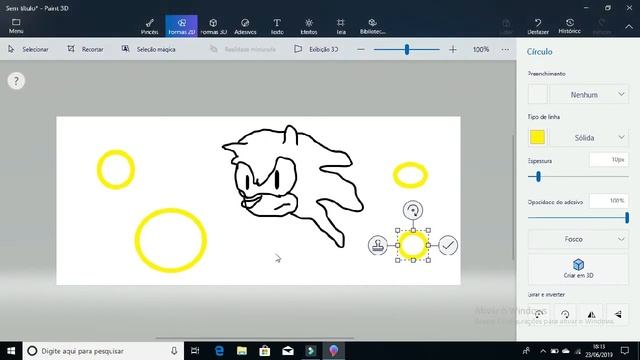Open the Formas 3D tab

point(213,26)
